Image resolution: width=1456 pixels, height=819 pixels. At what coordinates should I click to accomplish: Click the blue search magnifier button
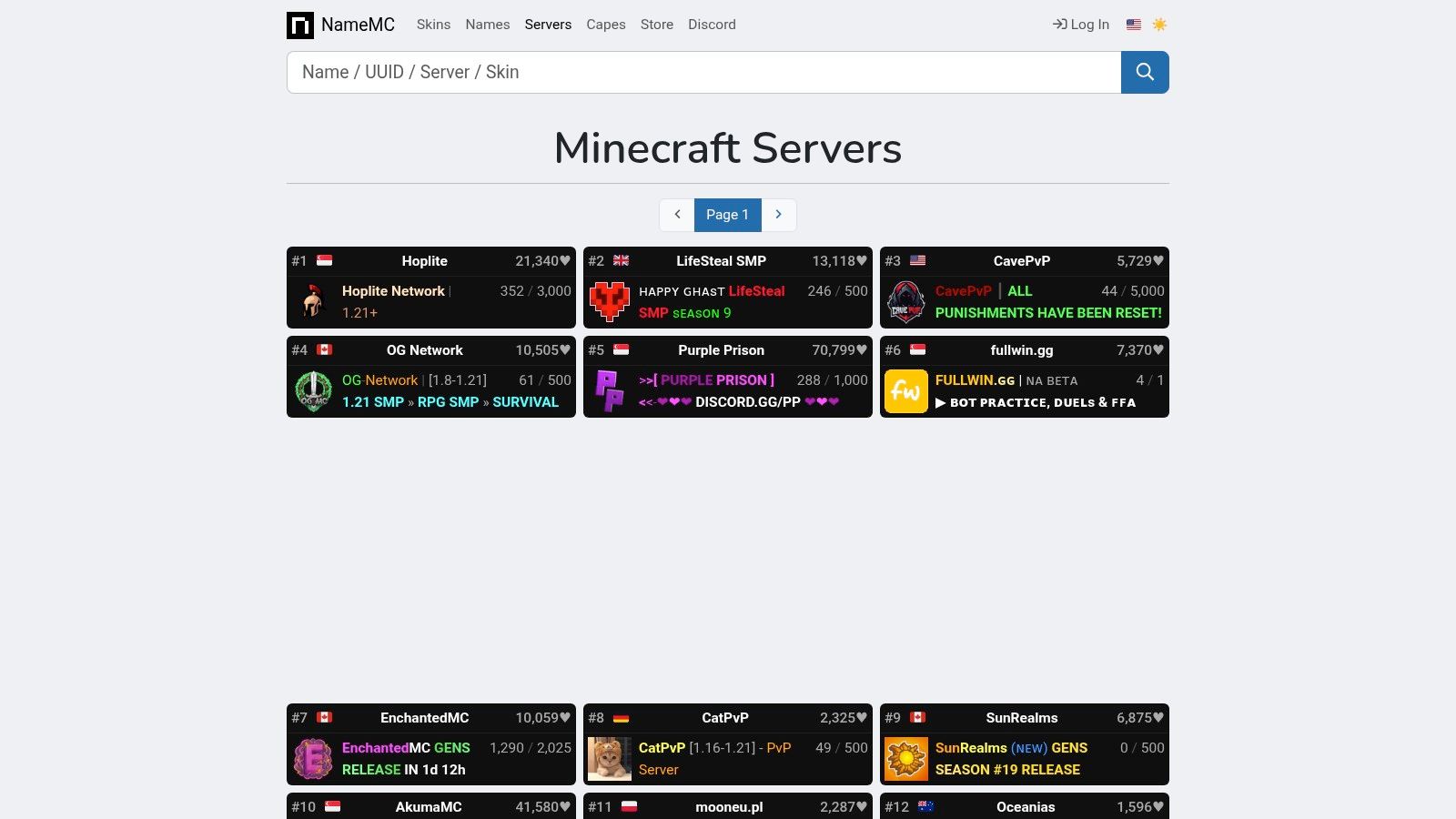[1145, 72]
